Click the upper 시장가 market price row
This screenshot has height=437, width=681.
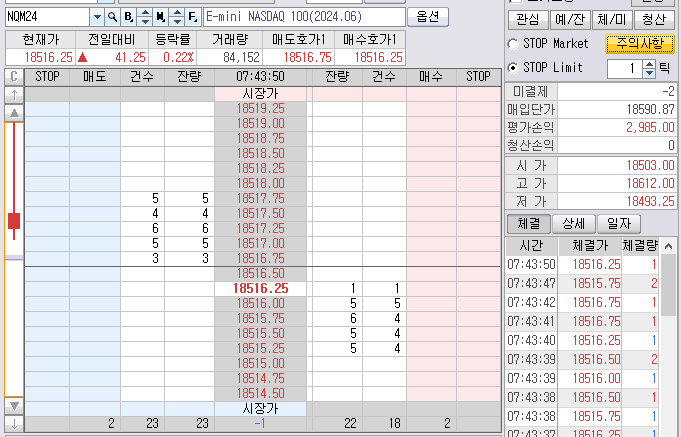point(260,94)
